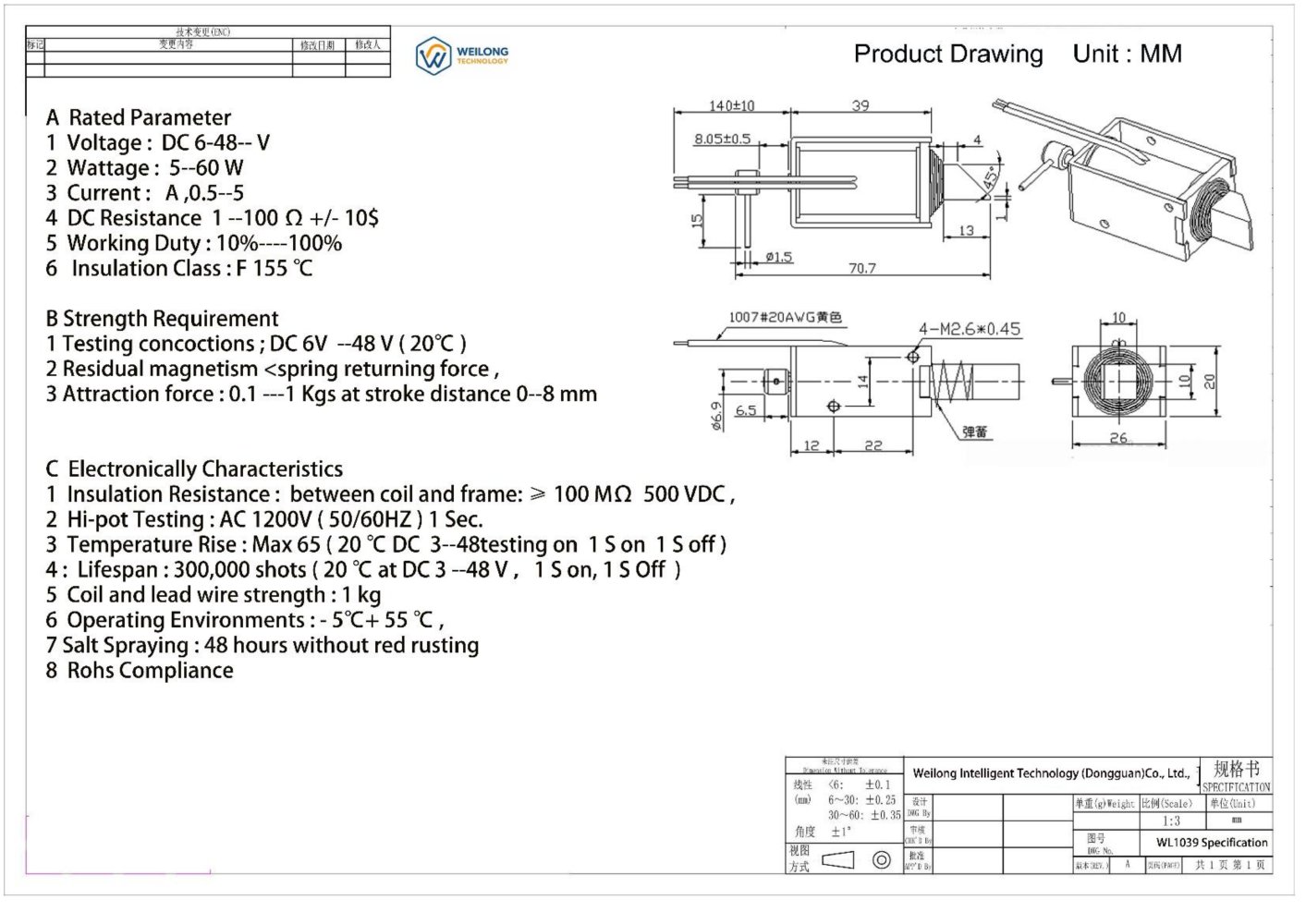Click the '±1°' angle tolerance value

[x=839, y=832]
